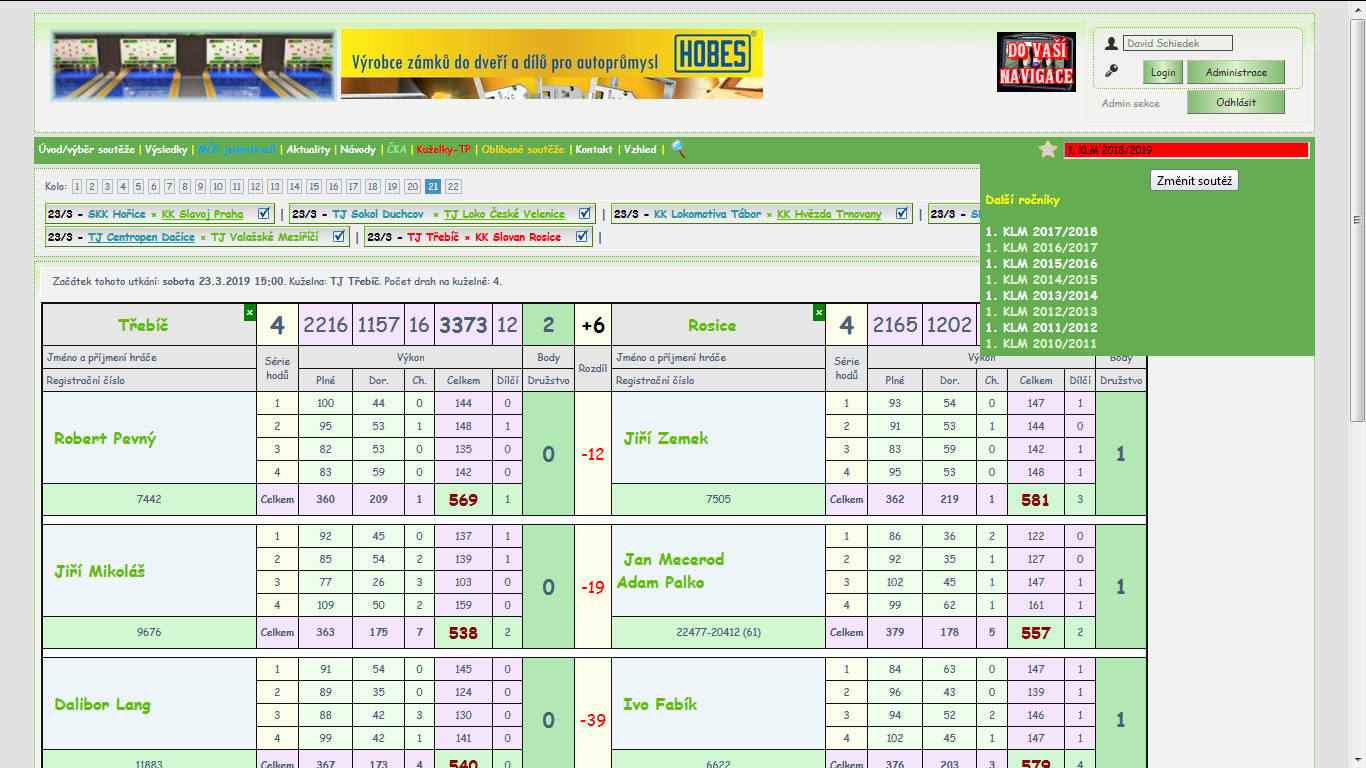Viewport: 1366px width, 768px height.
Task: Click the key icon in login box
Action: [x=1111, y=71]
